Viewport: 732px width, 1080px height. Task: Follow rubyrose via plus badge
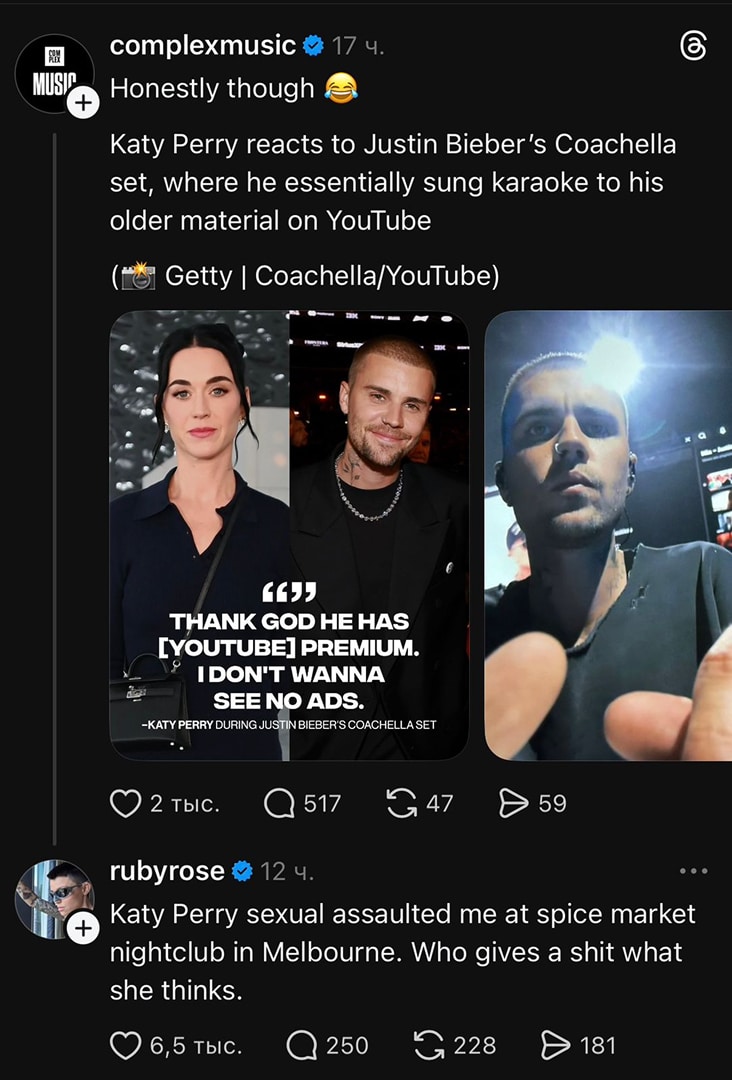click(83, 929)
